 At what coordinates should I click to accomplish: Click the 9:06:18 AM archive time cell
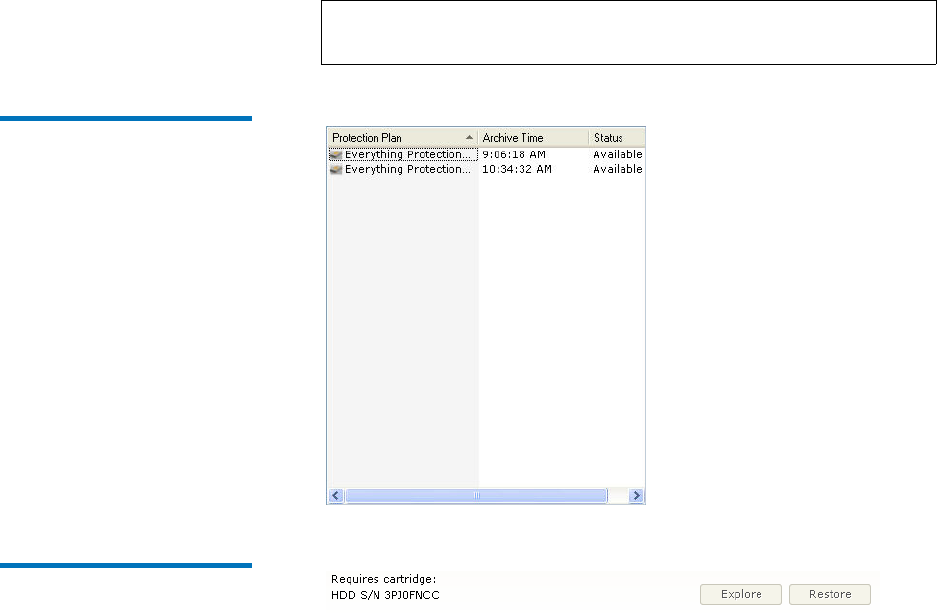click(513, 155)
